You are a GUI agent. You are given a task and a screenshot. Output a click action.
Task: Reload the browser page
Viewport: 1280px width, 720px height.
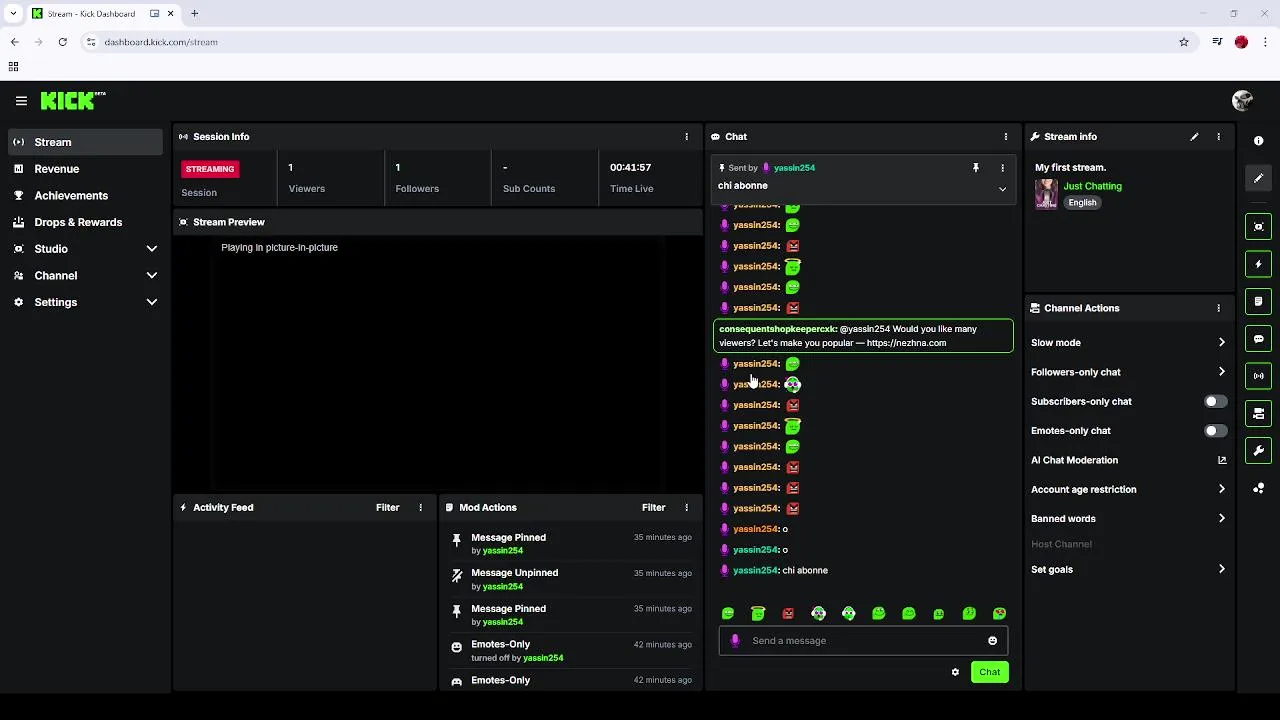(x=62, y=42)
